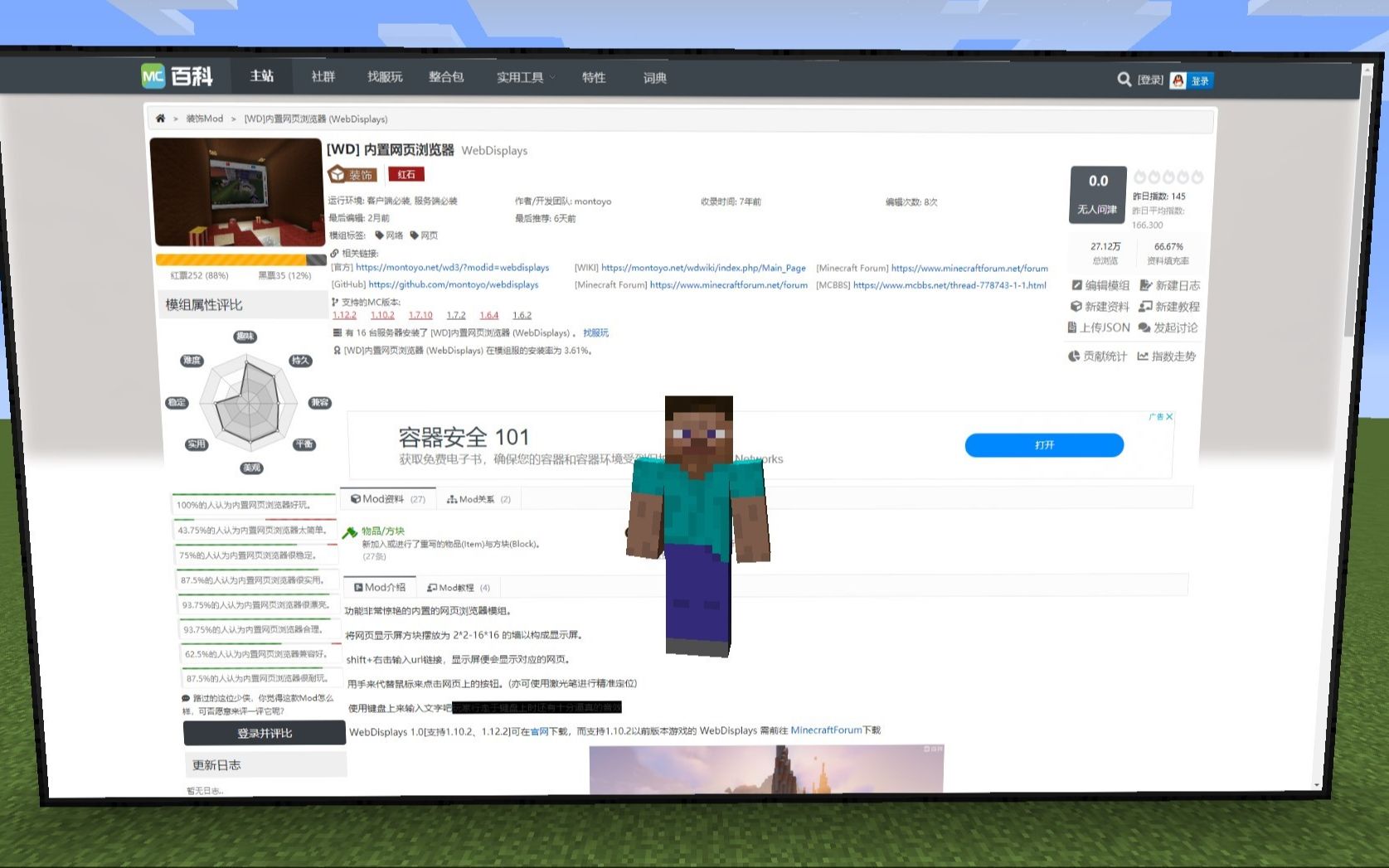
Task: Open 新建日志 with the journal icon
Action: 1145,285
